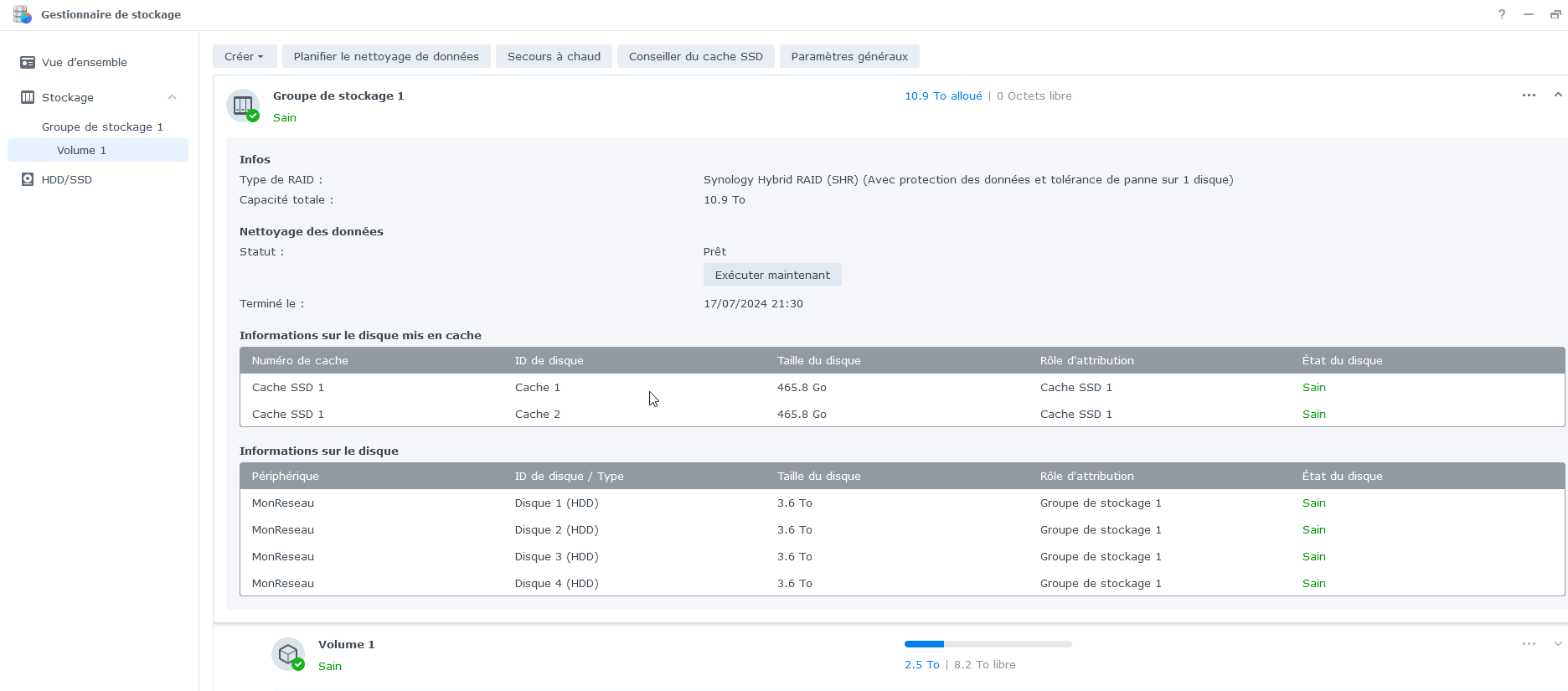1568x691 pixels.
Task: Open more options menu for Volume 1
Action: 1529,644
